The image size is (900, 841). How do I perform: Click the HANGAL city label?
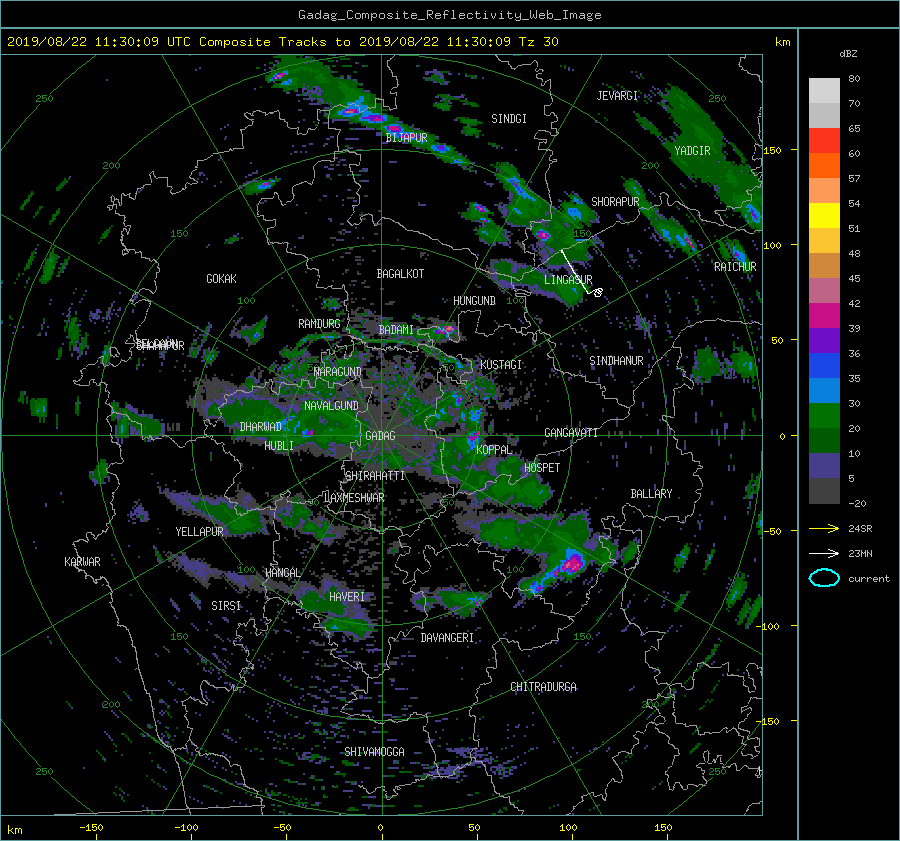pos(282,573)
